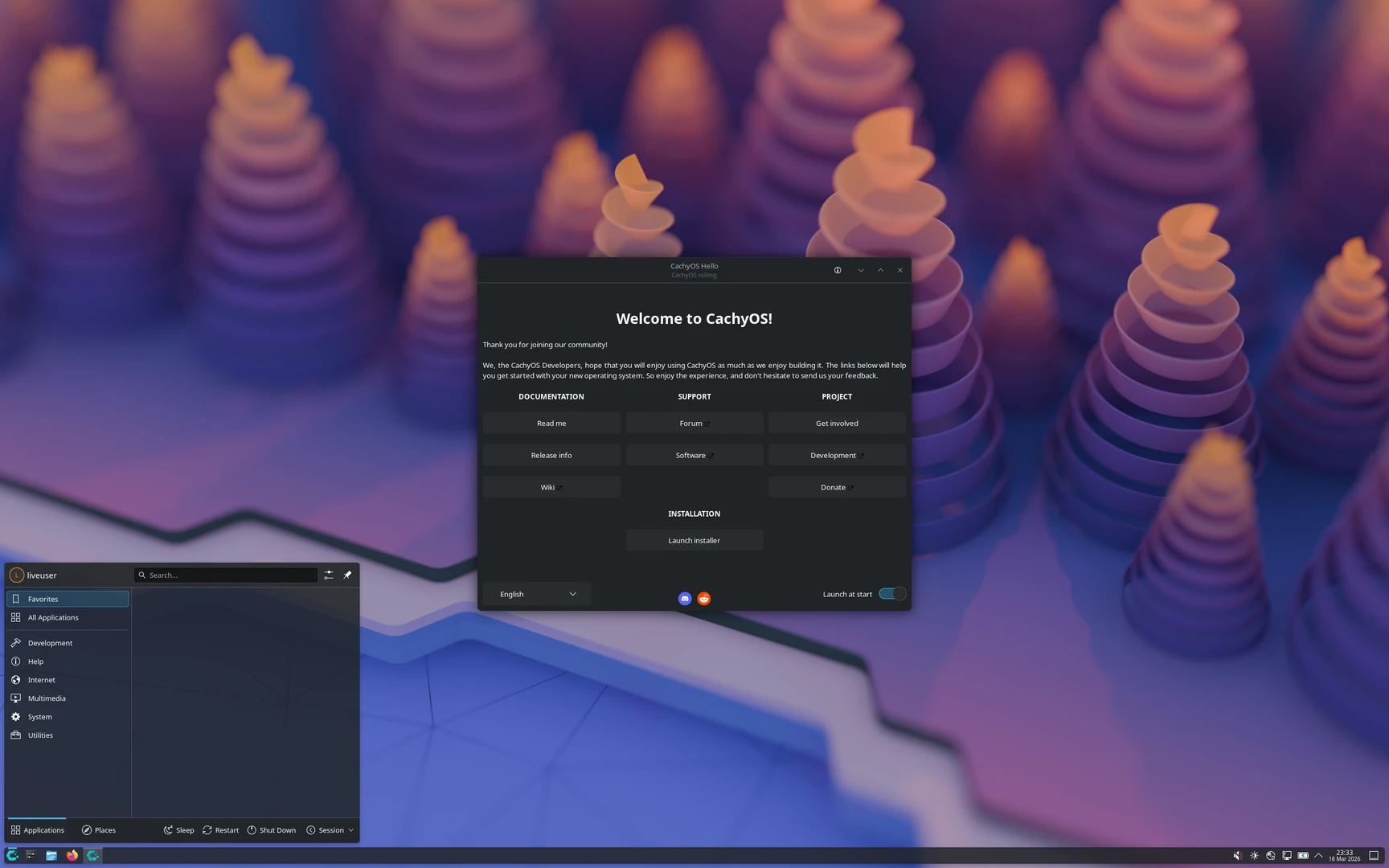Show hidden system tray icons
Viewport: 1389px width, 868px height.
point(1318,855)
